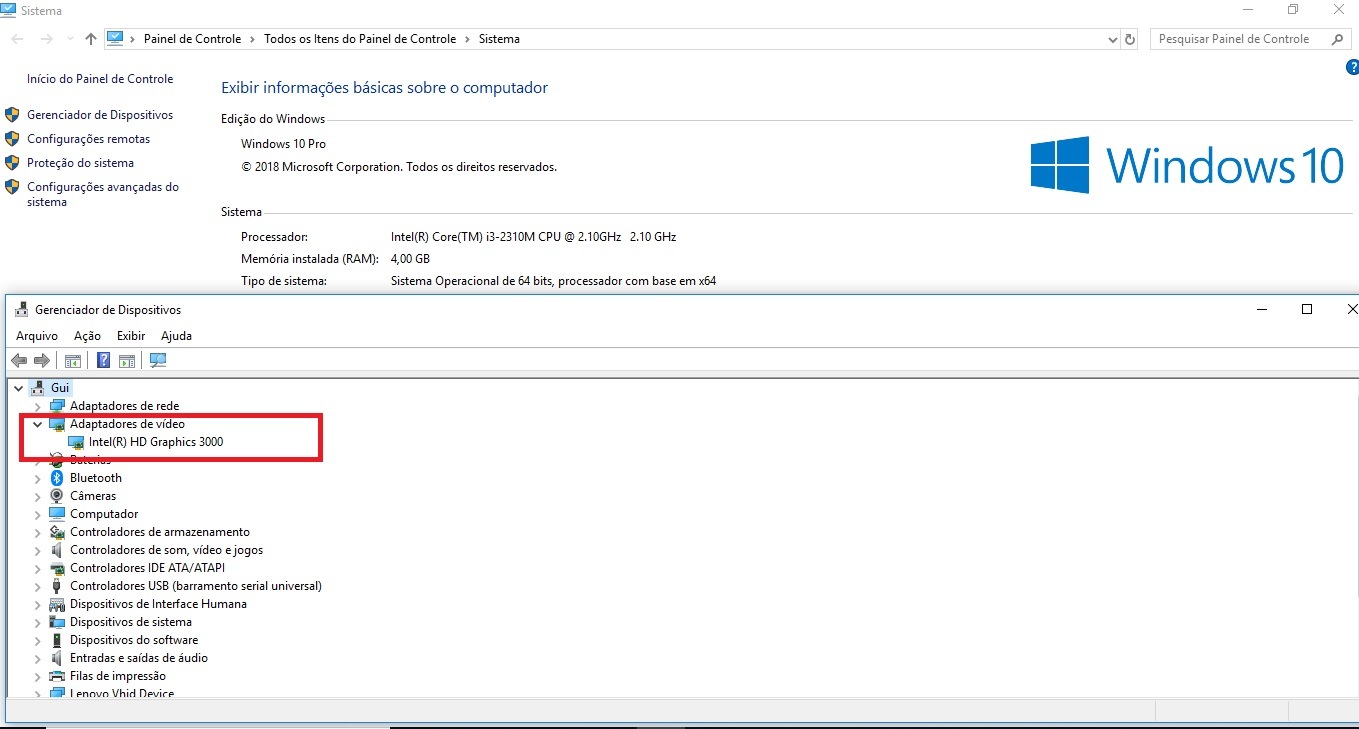Collapse the Gui root node

[19, 388]
